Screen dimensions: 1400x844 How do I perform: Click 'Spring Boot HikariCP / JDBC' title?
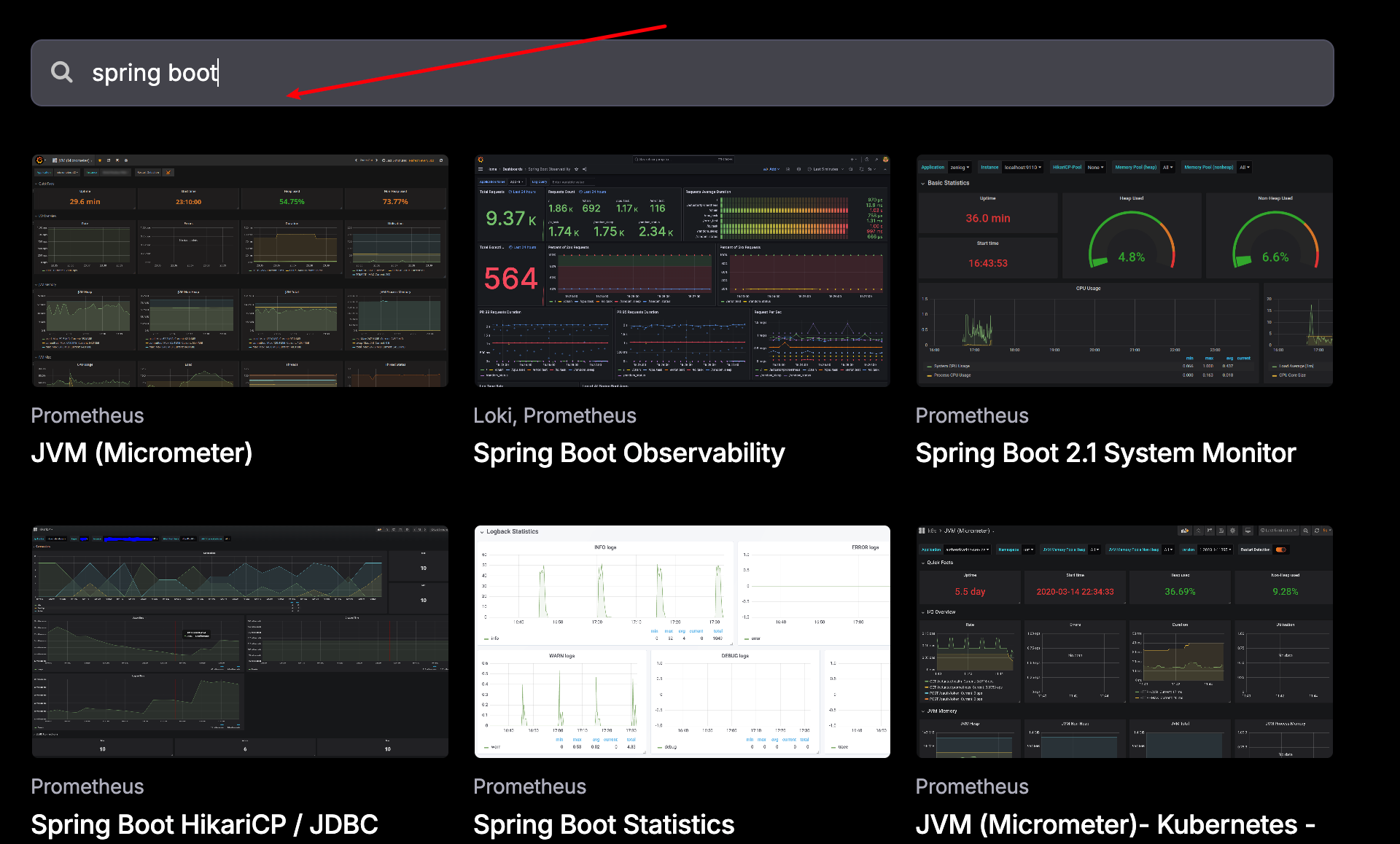[204, 824]
